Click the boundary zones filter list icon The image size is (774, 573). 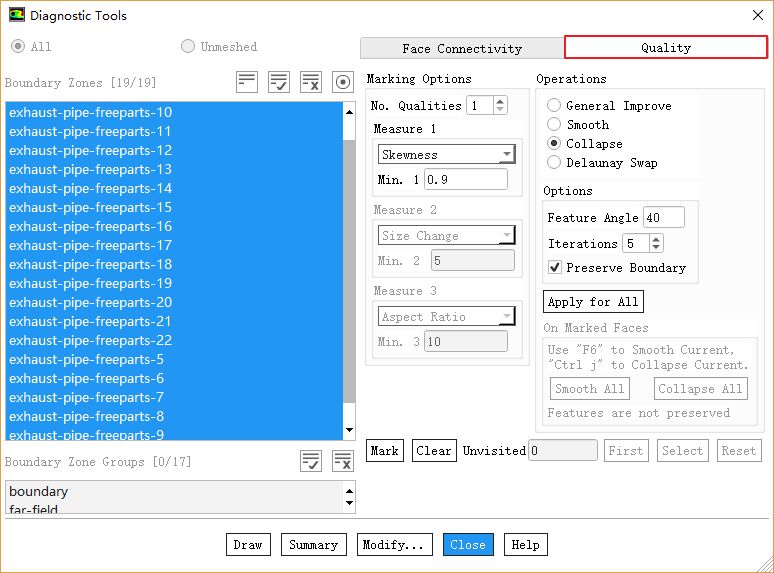tap(247, 82)
